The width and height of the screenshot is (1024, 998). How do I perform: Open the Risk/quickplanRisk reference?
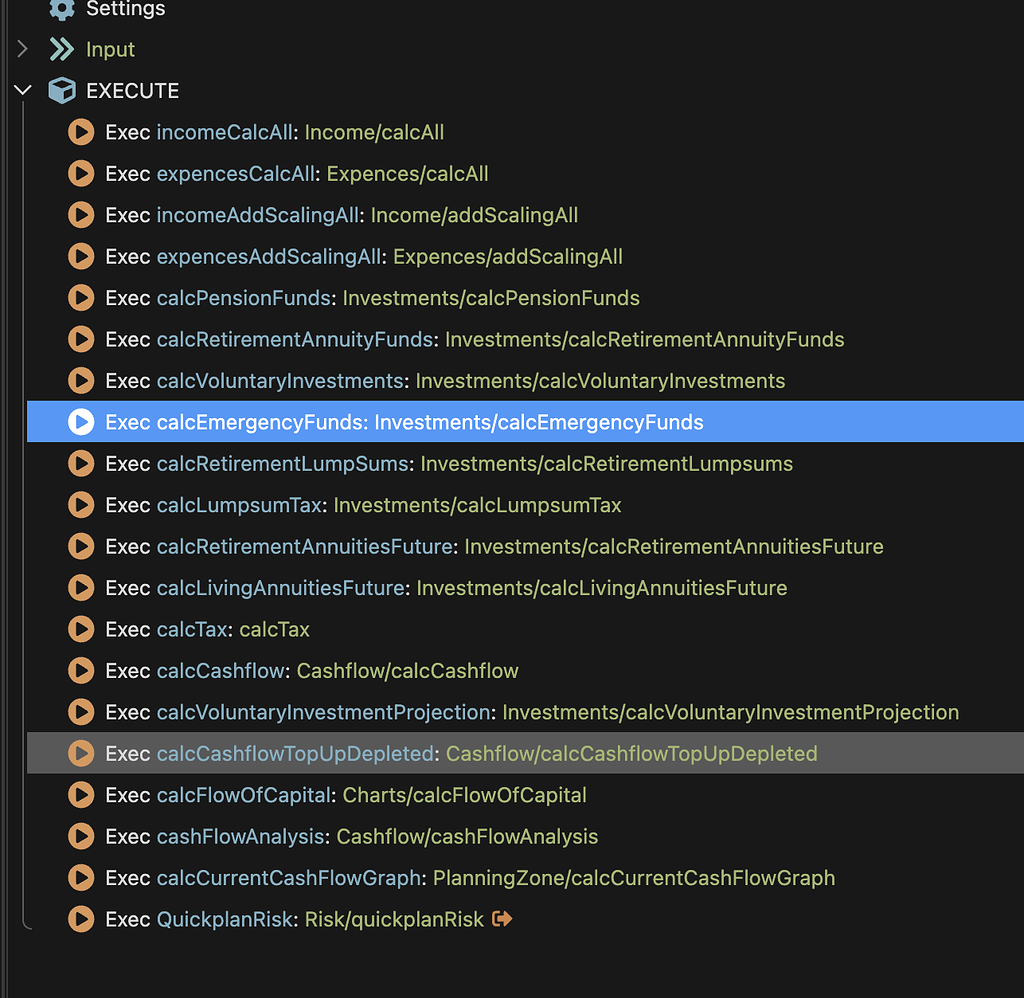coord(395,918)
